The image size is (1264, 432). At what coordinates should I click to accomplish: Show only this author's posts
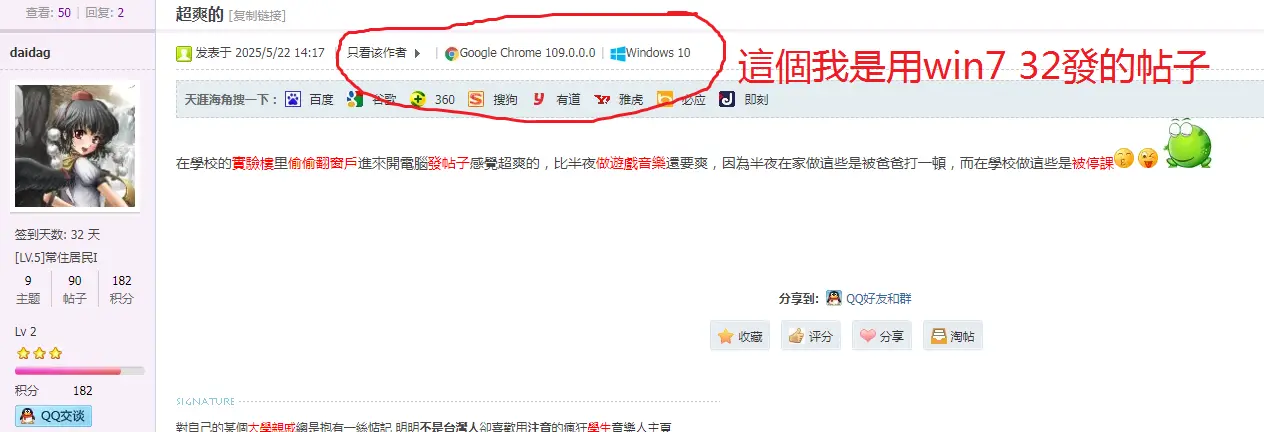click(377, 53)
